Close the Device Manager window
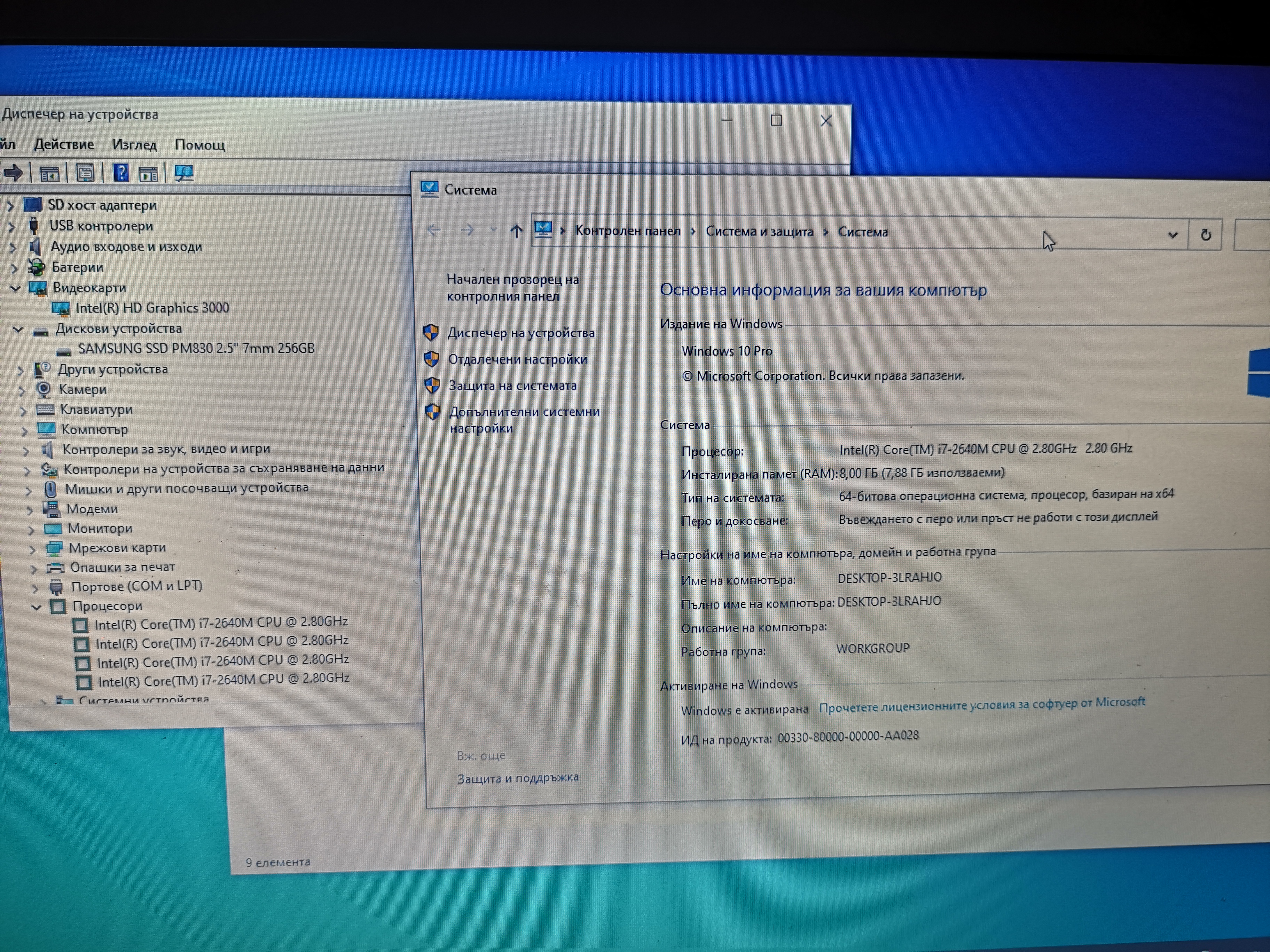 (x=826, y=120)
